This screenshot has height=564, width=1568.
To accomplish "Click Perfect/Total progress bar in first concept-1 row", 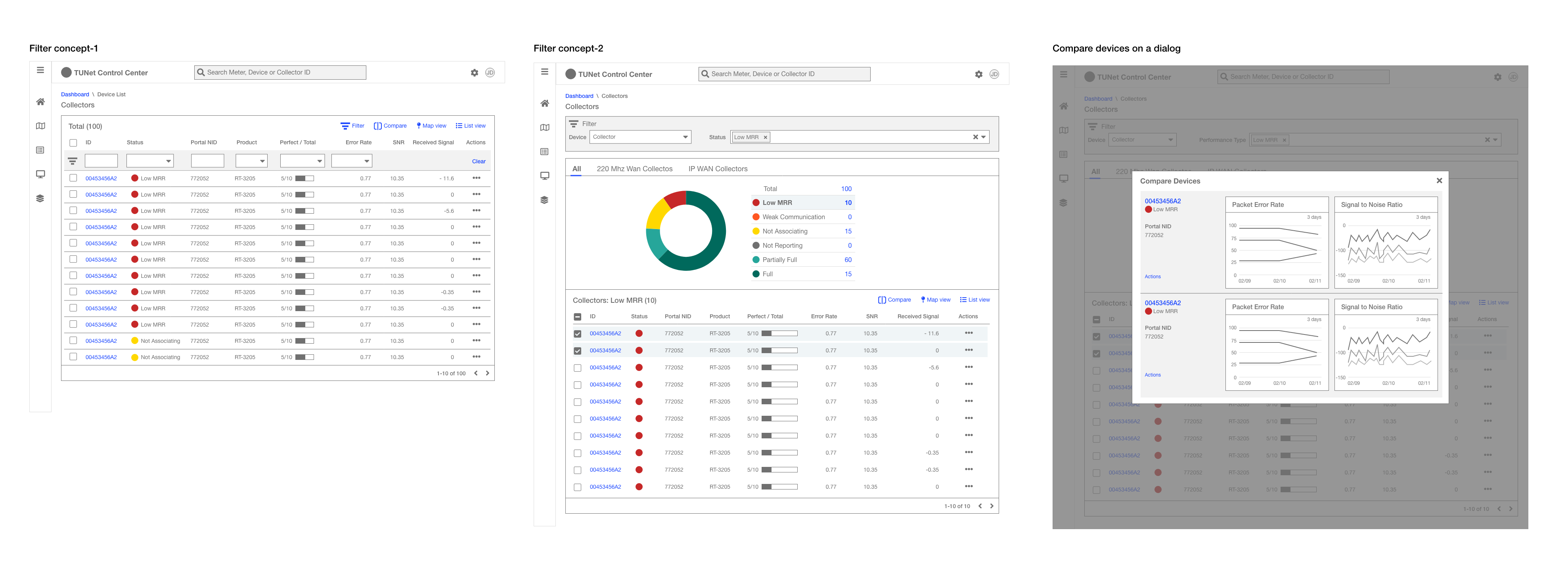I will (304, 178).
